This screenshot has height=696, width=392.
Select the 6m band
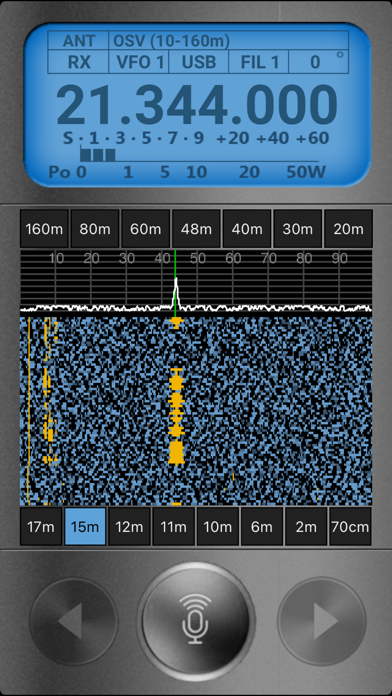261,527
